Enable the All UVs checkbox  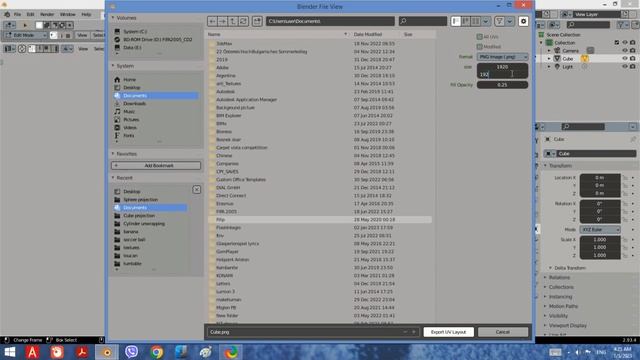coord(480,37)
